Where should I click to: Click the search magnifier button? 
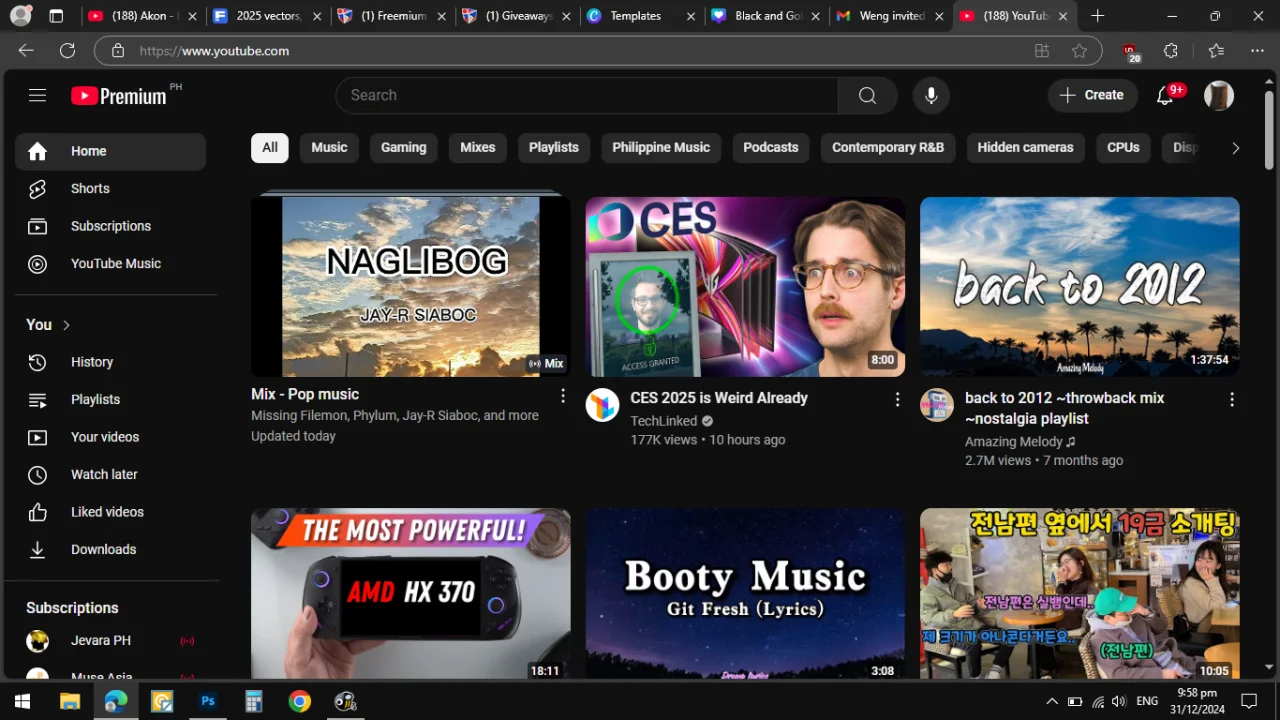pos(867,95)
